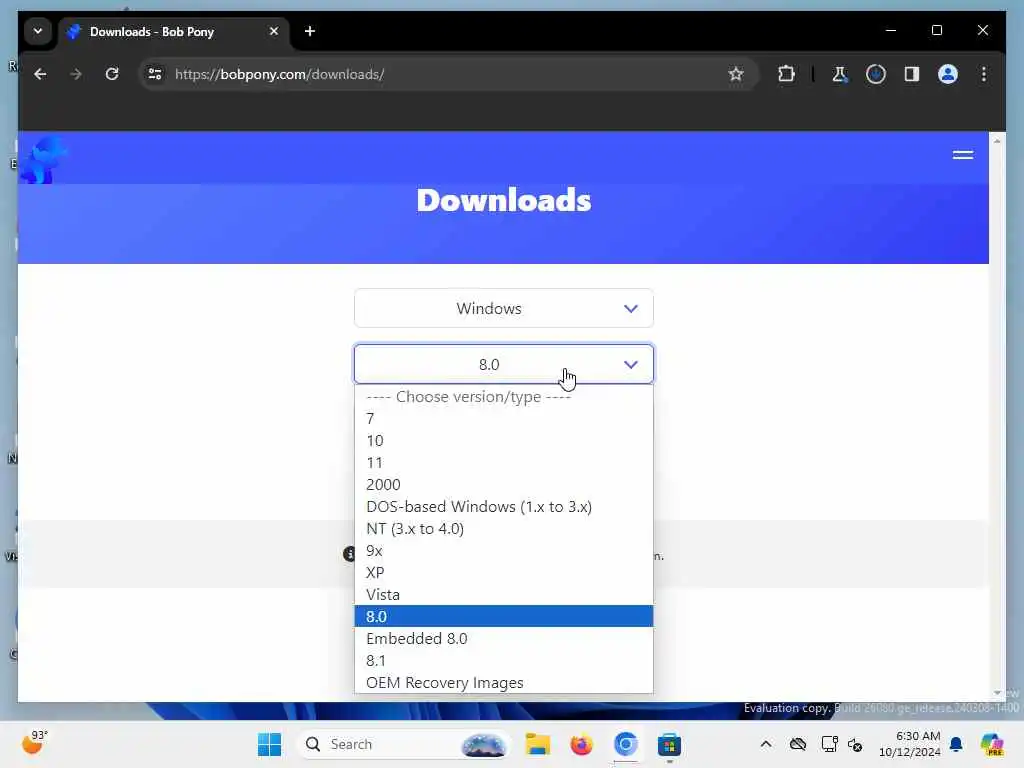Open the downloads icon in Chrome toolbar
1024x768 pixels.
click(876, 74)
